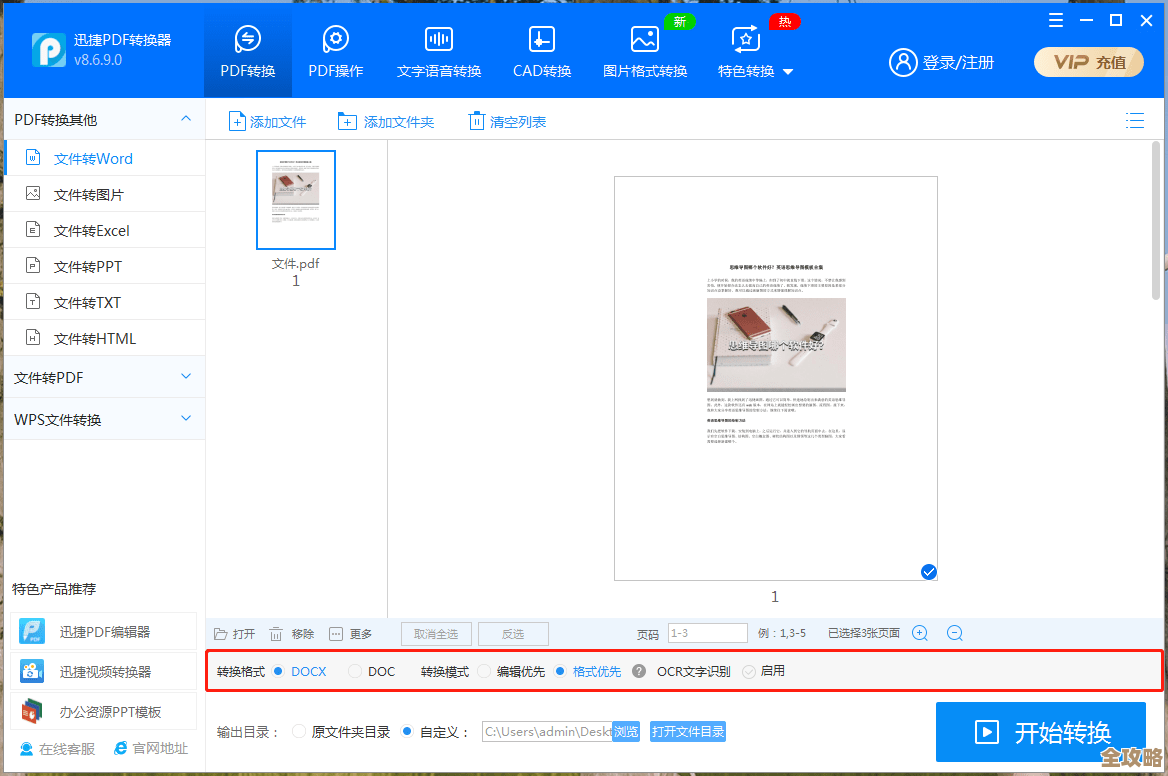Switch conversion mode to 编辑优先

(x=484, y=671)
